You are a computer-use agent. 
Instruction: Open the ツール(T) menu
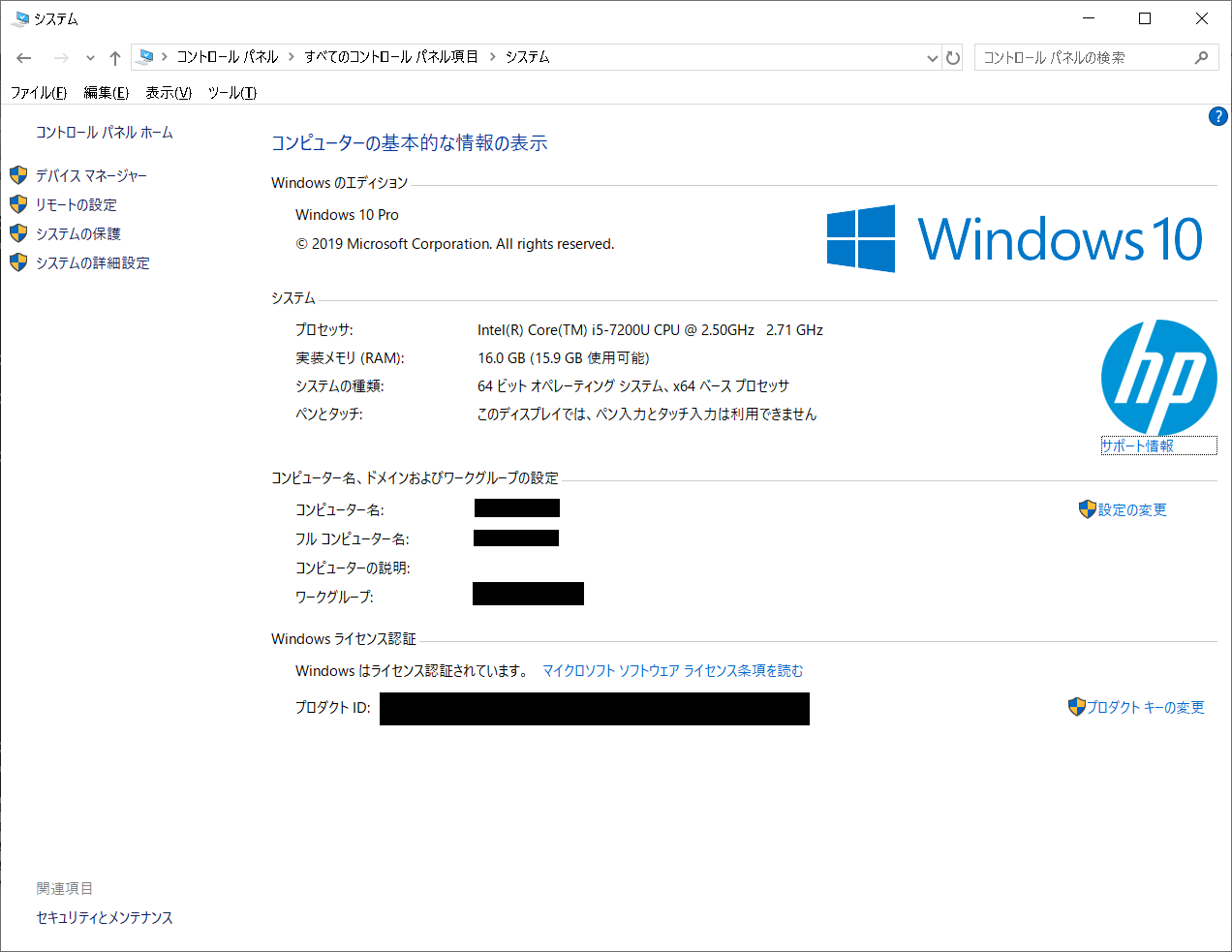point(232,93)
